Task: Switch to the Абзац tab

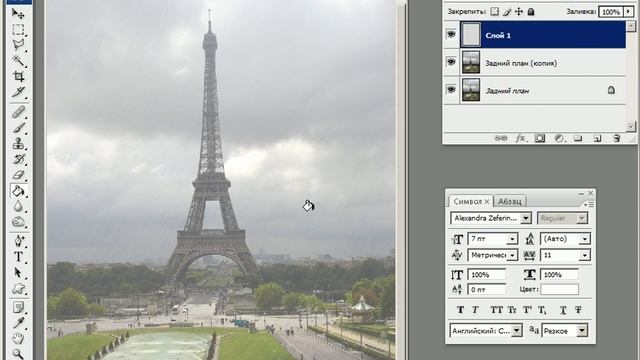Action: pyautogui.click(x=510, y=202)
